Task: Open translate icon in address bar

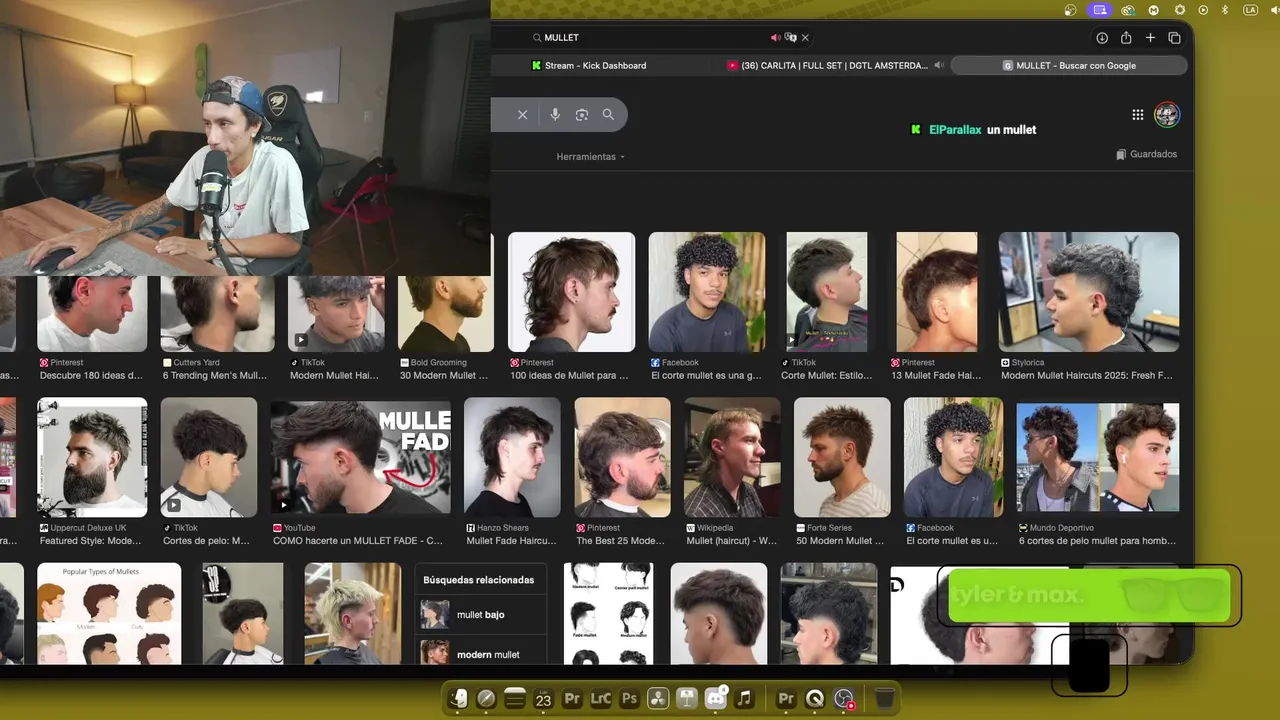Action: point(791,38)
